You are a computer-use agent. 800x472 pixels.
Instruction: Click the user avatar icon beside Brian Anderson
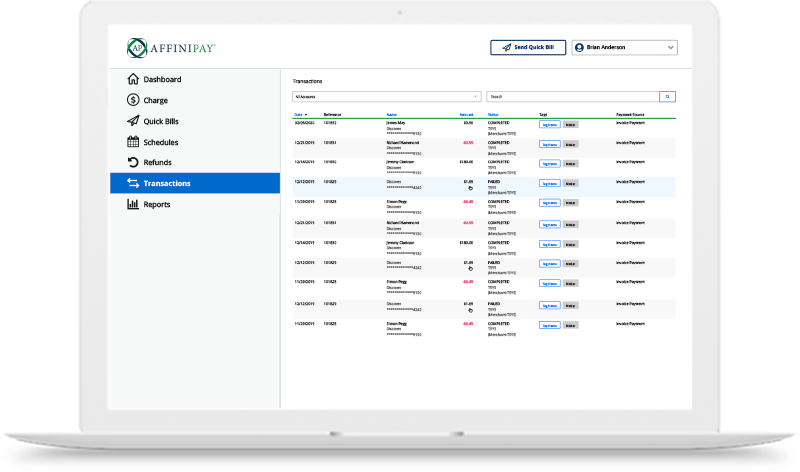(579, 47)
